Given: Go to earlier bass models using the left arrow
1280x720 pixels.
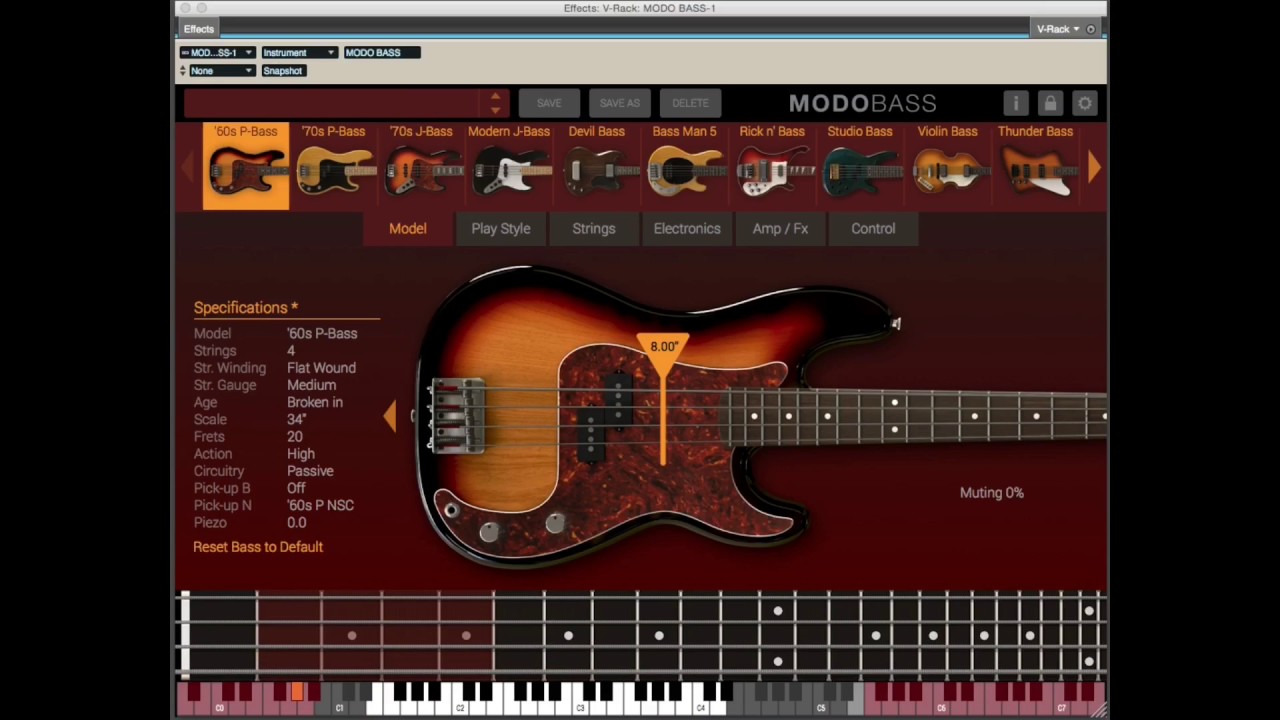Looking at the screenshot, I should click(187, 167).
